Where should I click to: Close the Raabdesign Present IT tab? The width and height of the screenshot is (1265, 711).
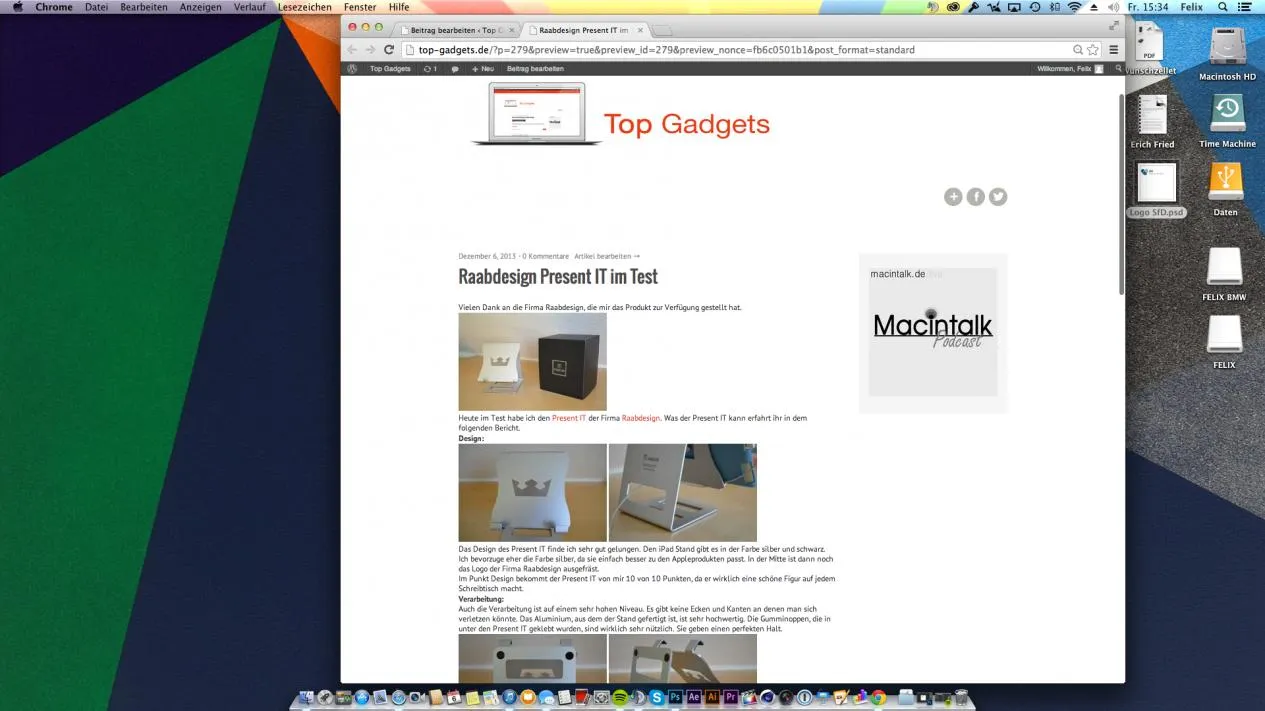[x=640, y=30]
